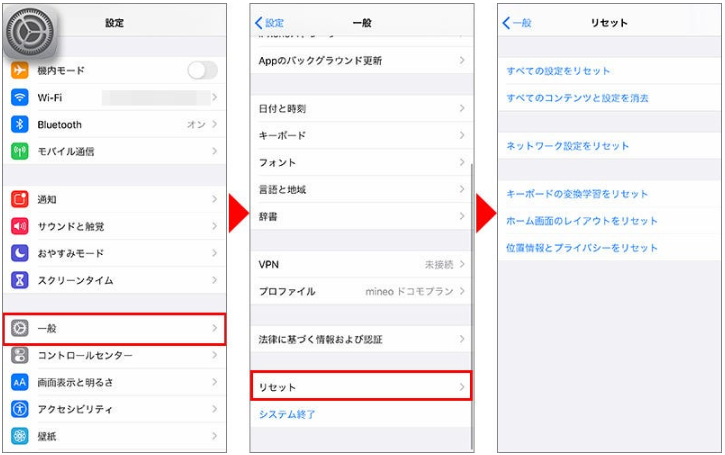Screen dimensions: 725x455
Task: Select the モバイル通信 label
Action: click(x=66, y=151)
